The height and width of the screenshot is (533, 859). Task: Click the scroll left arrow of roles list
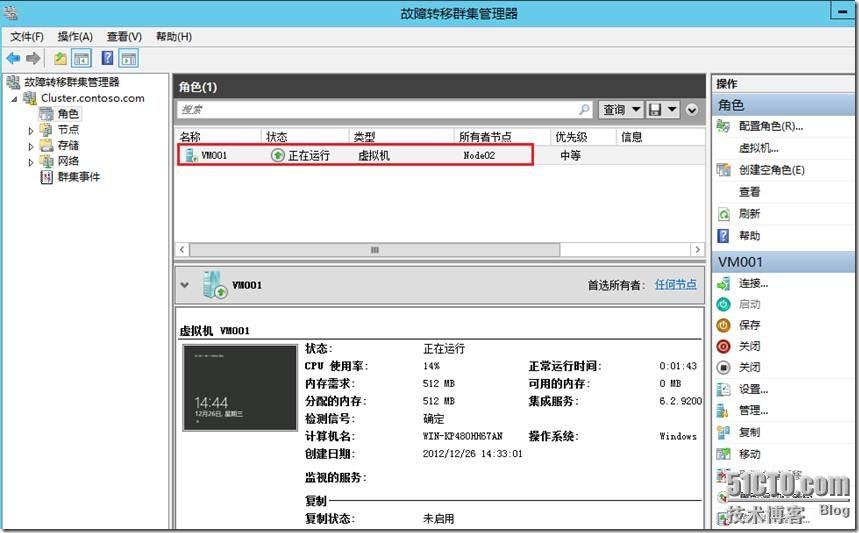pos(182,250)
